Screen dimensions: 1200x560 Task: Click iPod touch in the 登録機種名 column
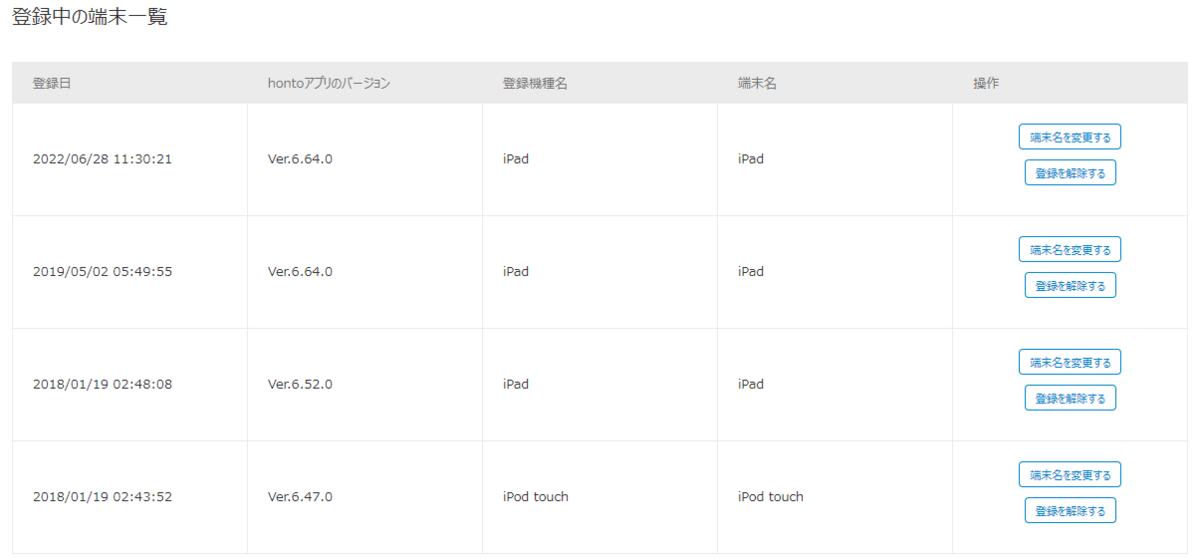(x=536, y=496)
